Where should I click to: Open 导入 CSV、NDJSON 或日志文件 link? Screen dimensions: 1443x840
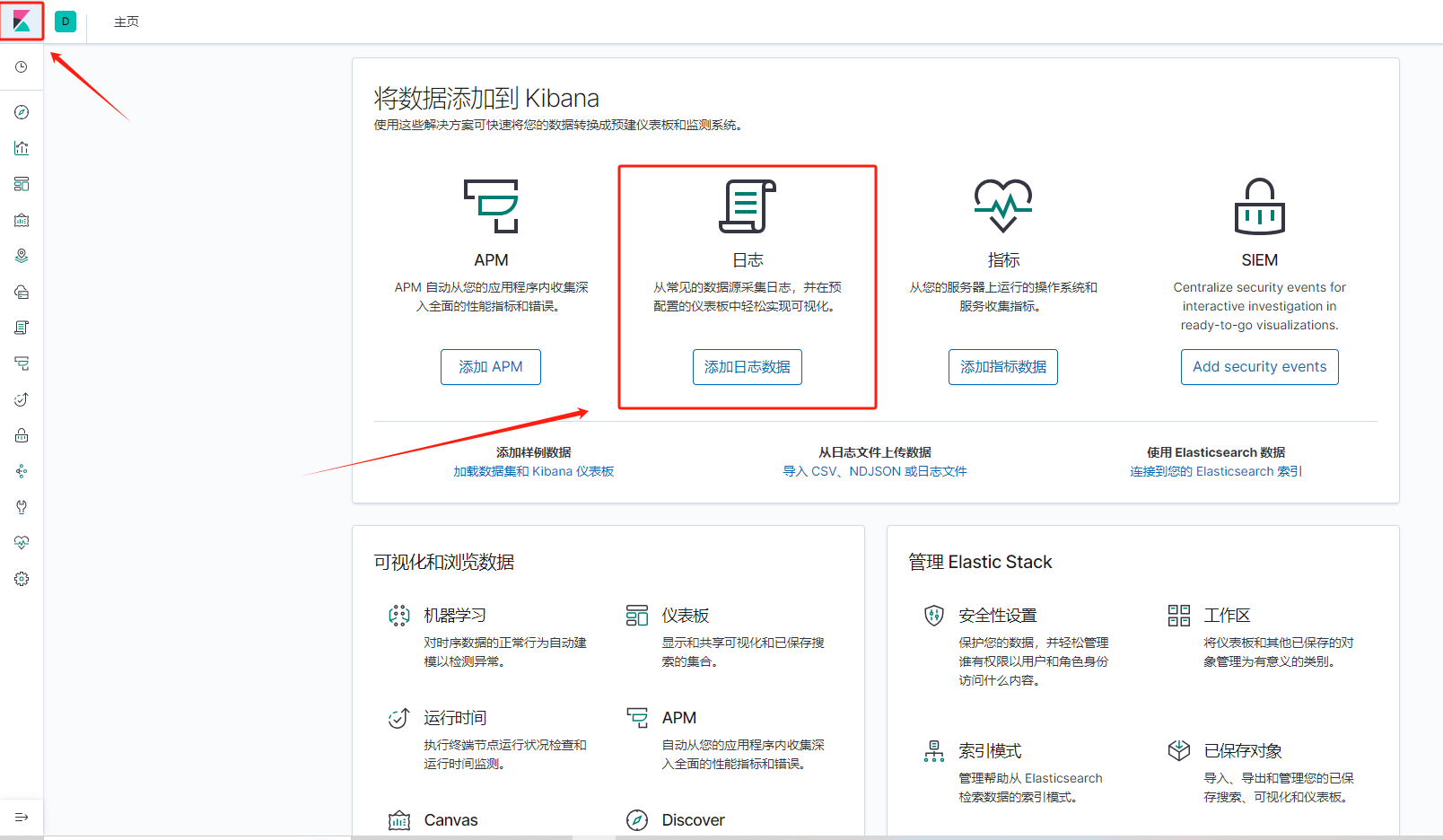(875, 471)
